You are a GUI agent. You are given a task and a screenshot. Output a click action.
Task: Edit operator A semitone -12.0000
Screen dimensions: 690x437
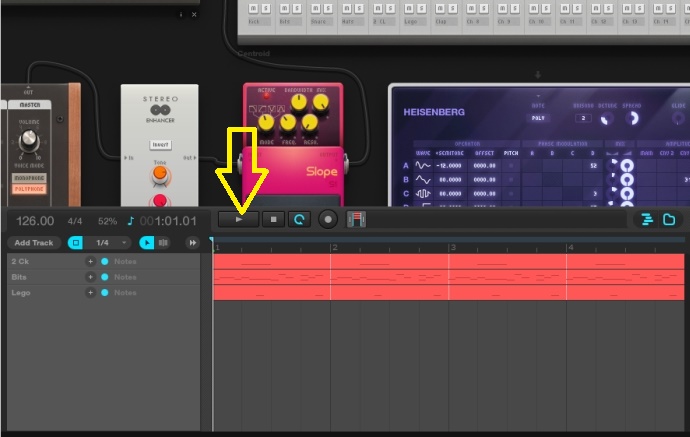tap(449, 166)
